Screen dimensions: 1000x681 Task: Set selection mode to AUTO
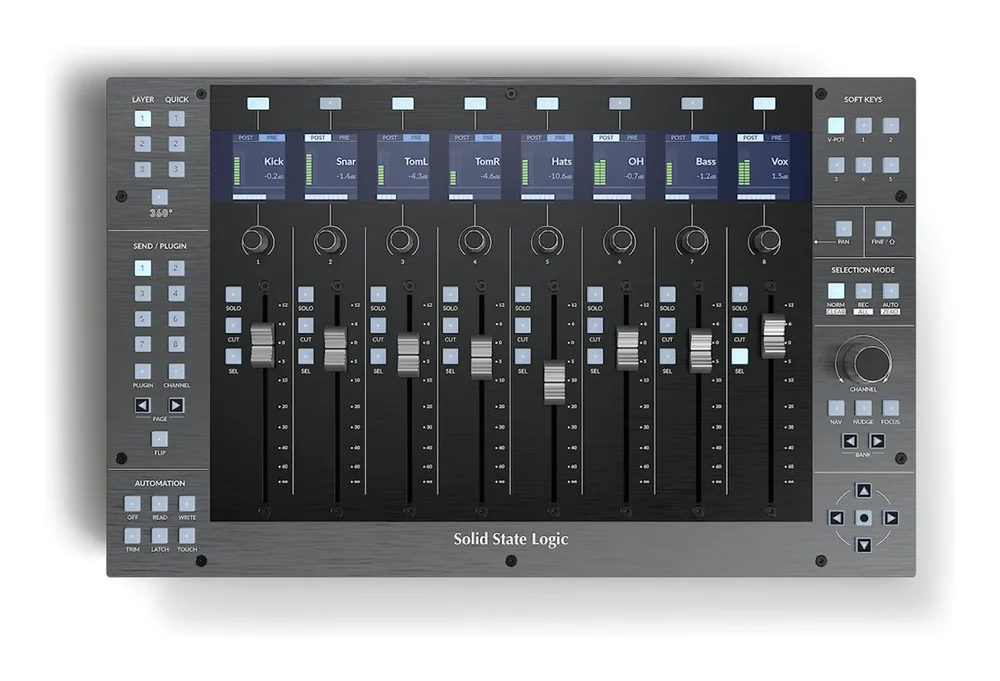890,291
